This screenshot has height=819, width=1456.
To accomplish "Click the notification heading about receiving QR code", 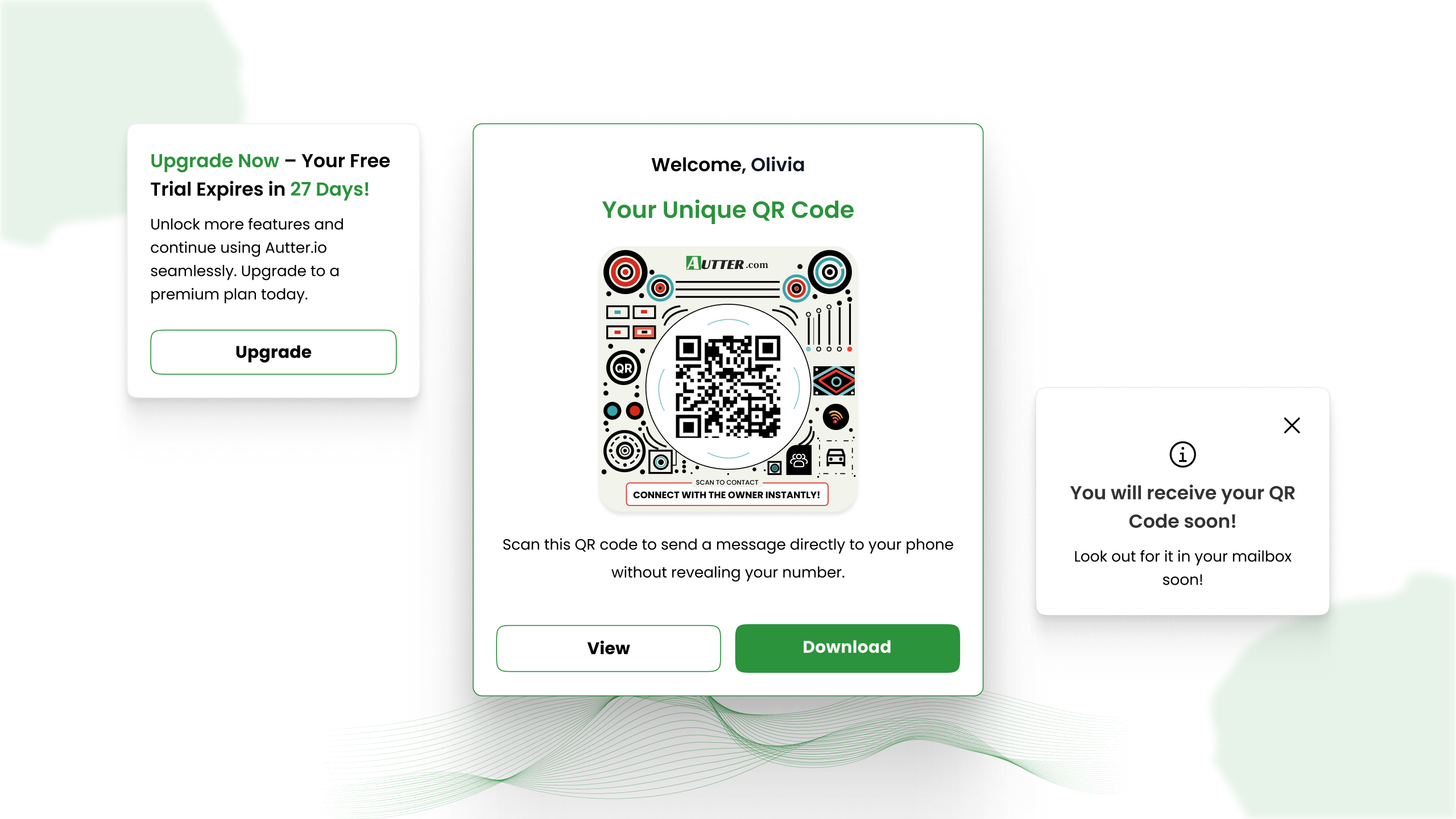I will (x=1182, y=507).
